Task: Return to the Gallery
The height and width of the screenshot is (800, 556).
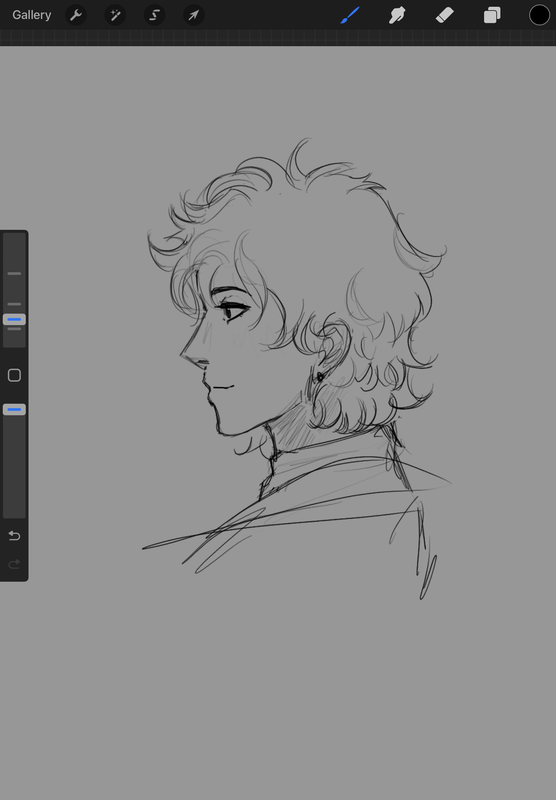Action: tap(32, 15)
